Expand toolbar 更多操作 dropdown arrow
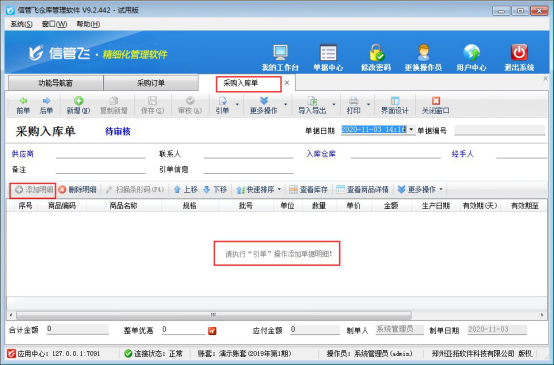Screen dimensions: 554x365 point(285,105)
